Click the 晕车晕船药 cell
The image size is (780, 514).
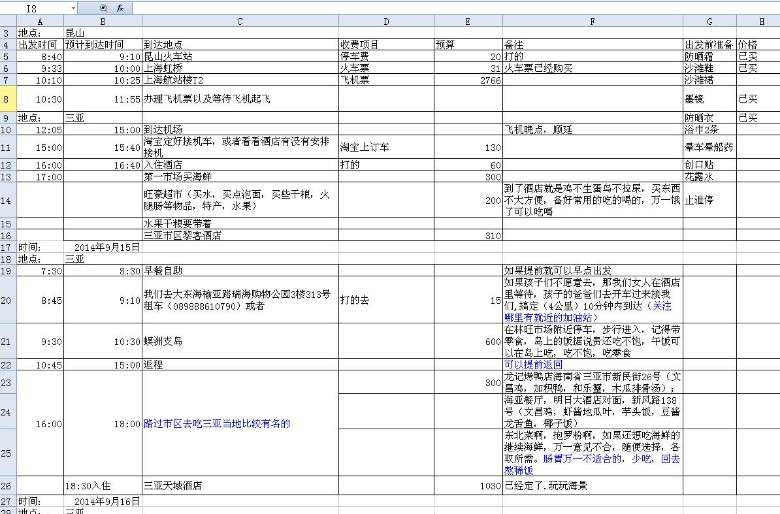(x=709, y=147)
